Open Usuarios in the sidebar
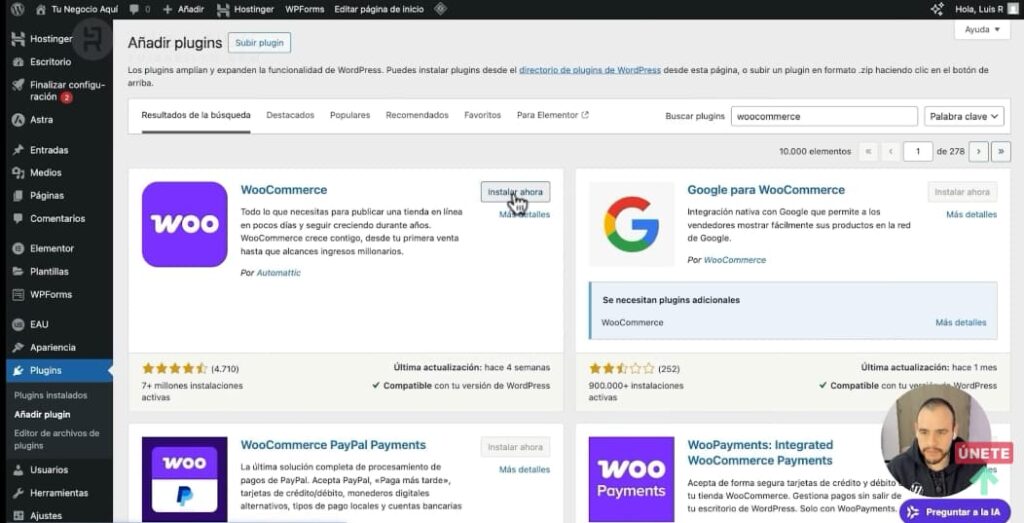Viewport: 1024px width, 523px height. pos(49,469)
